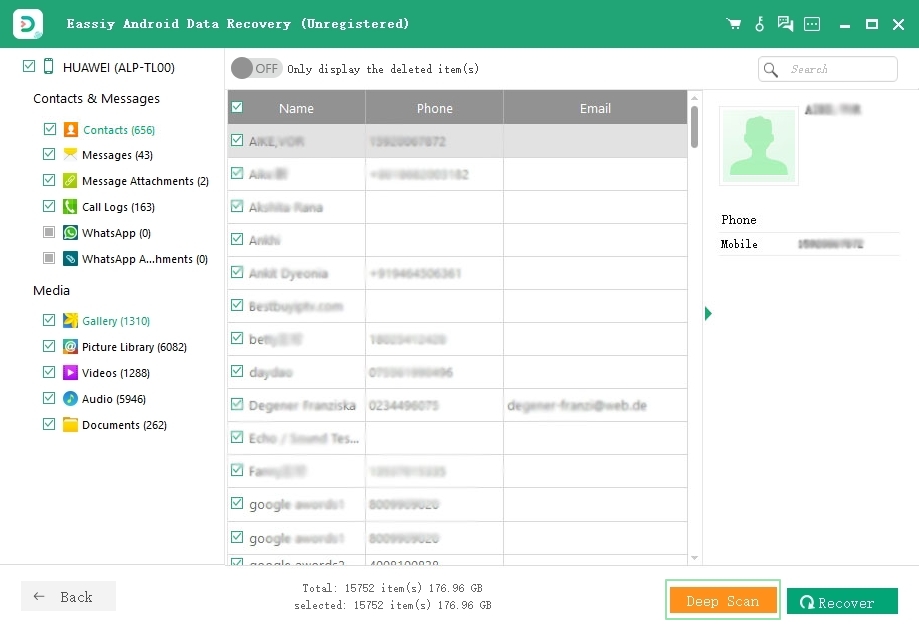Go Back to the previous screen

point(68,597)
